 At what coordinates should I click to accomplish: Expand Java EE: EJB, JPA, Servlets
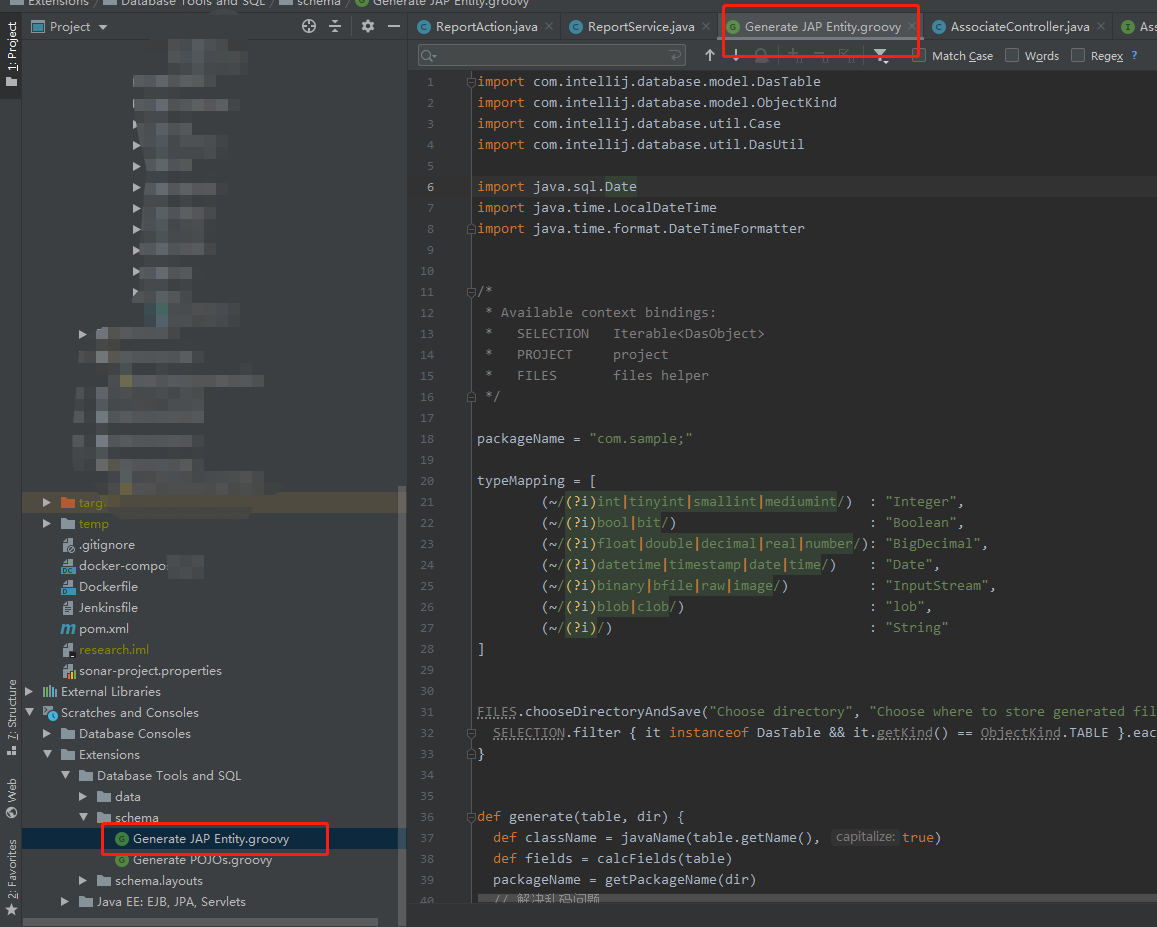tap(65, 901)
